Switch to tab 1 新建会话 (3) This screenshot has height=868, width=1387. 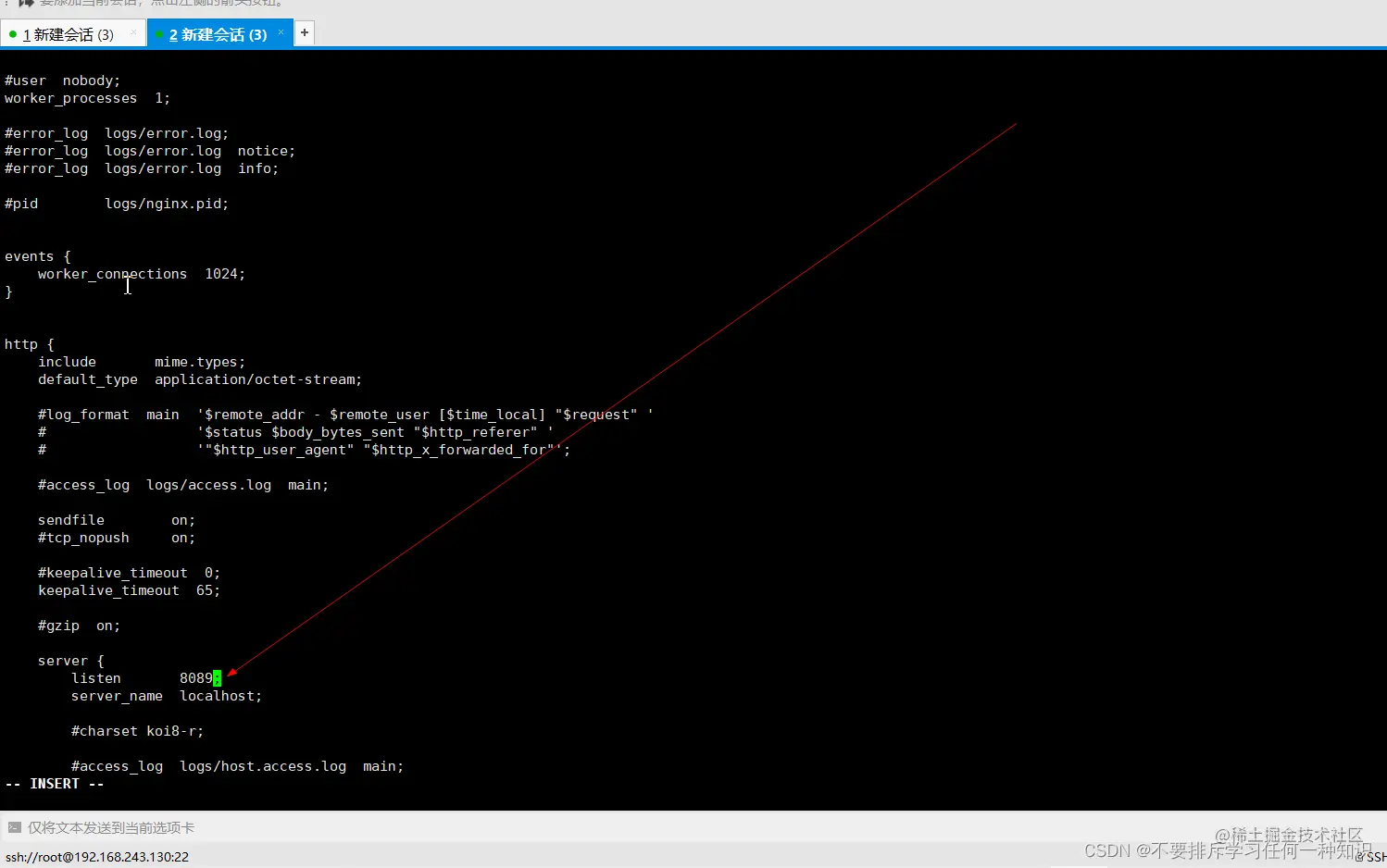(68, 34)
